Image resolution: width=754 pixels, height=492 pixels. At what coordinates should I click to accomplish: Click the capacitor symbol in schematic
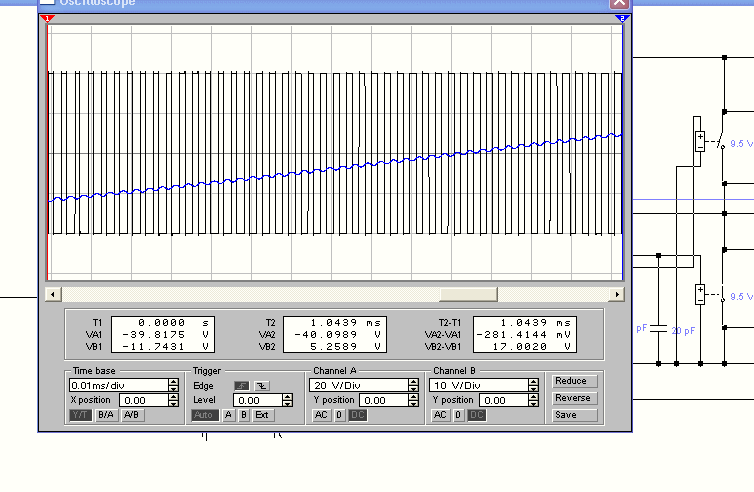click(658, 328)
